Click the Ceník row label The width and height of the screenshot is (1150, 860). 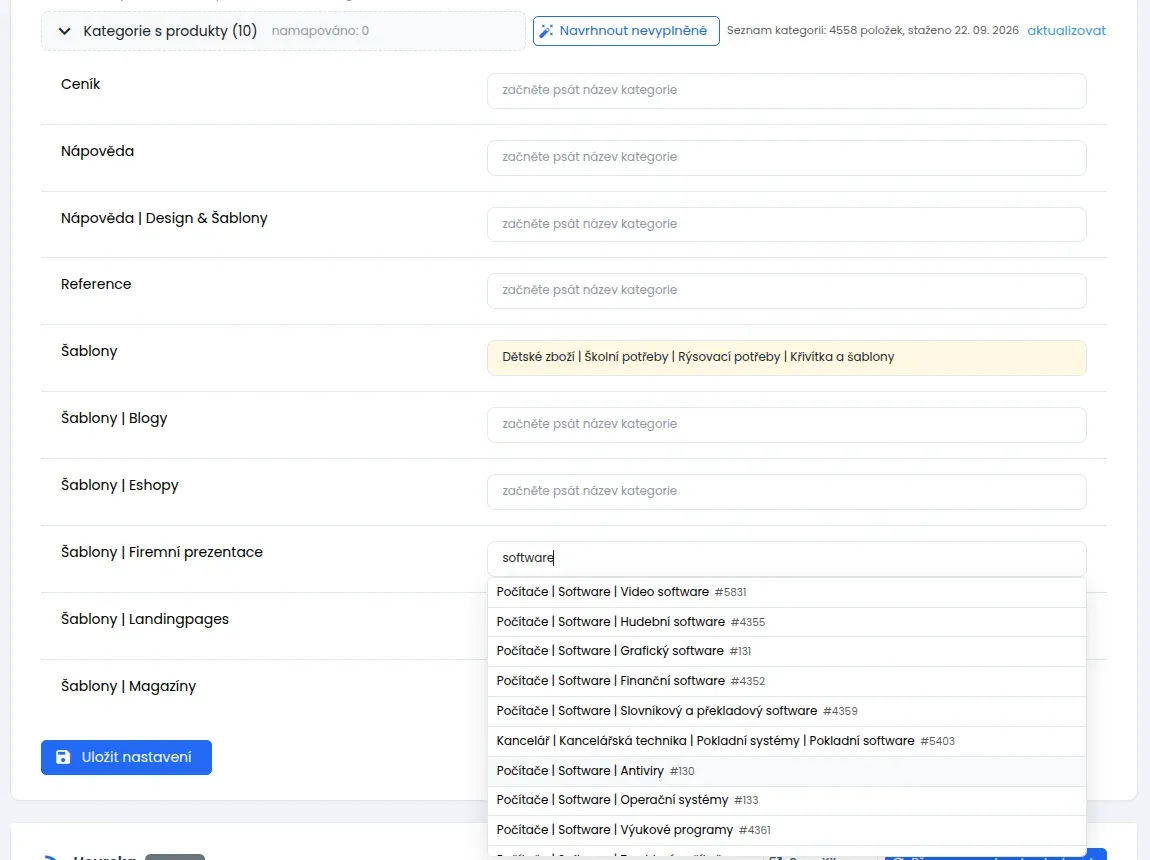point(81,84)
